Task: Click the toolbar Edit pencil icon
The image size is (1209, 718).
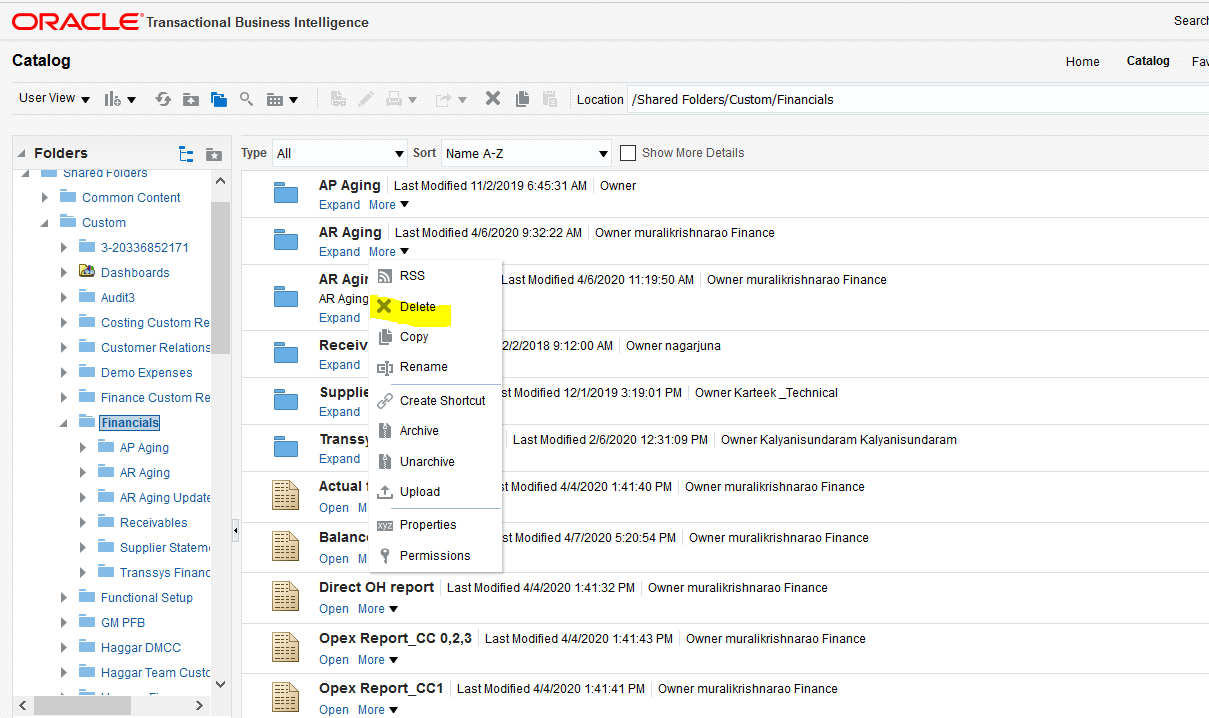Action: coord(366,99)
